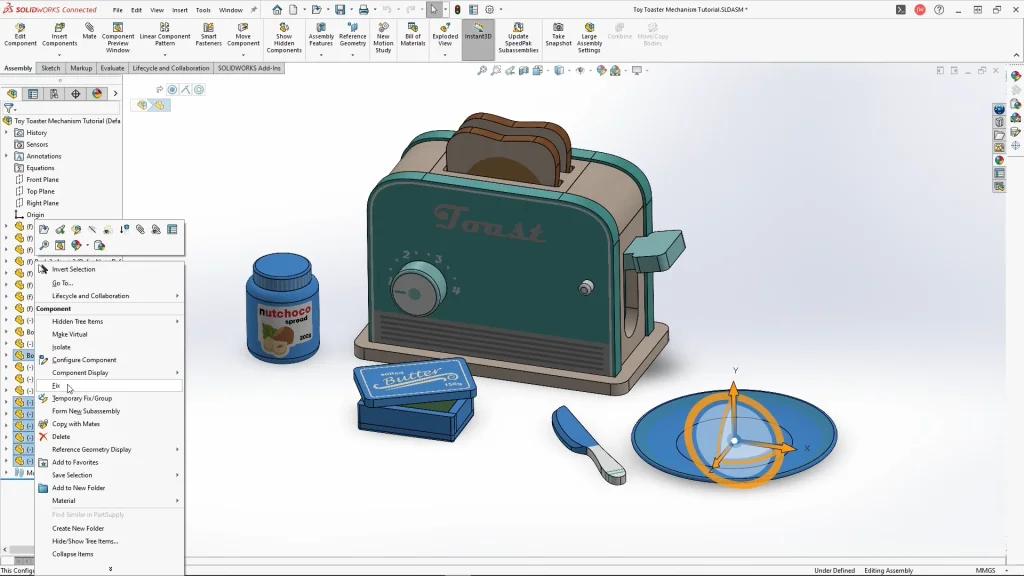Open Smart Fasteners tool

208,35
